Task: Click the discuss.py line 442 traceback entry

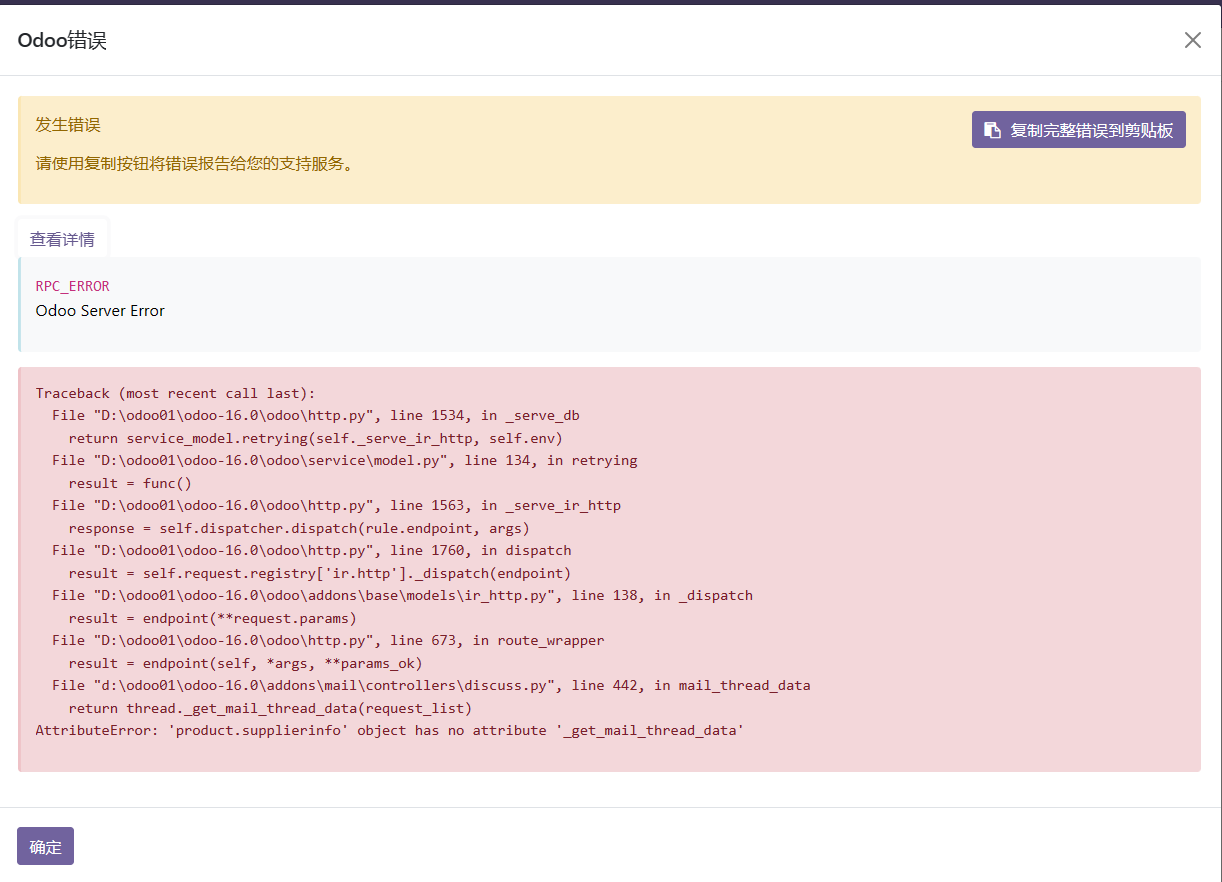Action: click(431, 685)
